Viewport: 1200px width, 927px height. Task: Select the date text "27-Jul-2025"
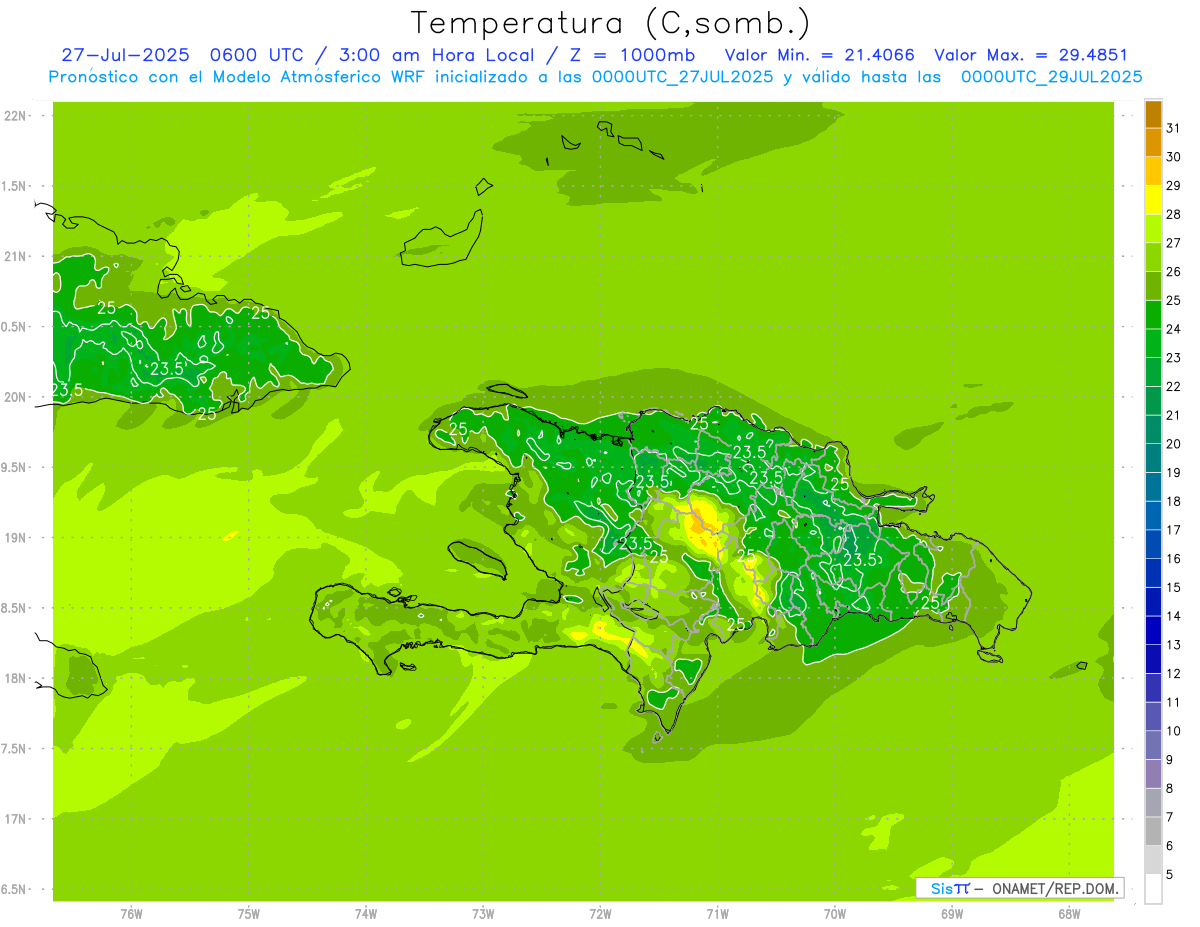point(127,55)
